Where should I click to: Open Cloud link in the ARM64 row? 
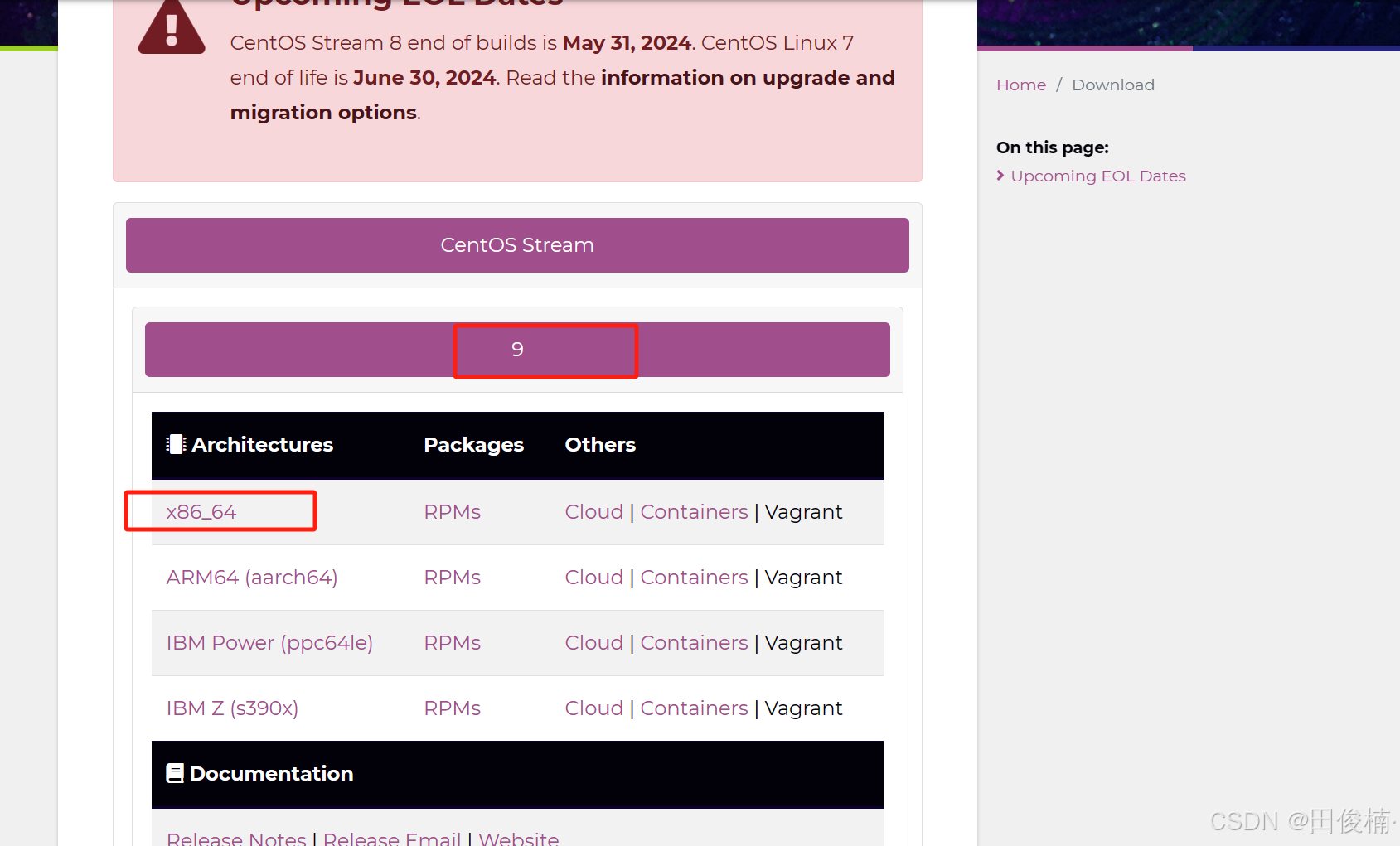[594, 578]
